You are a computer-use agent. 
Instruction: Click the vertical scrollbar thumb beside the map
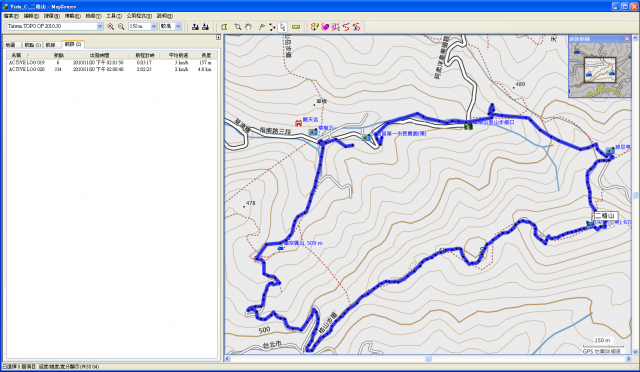(x=635, y=195)
